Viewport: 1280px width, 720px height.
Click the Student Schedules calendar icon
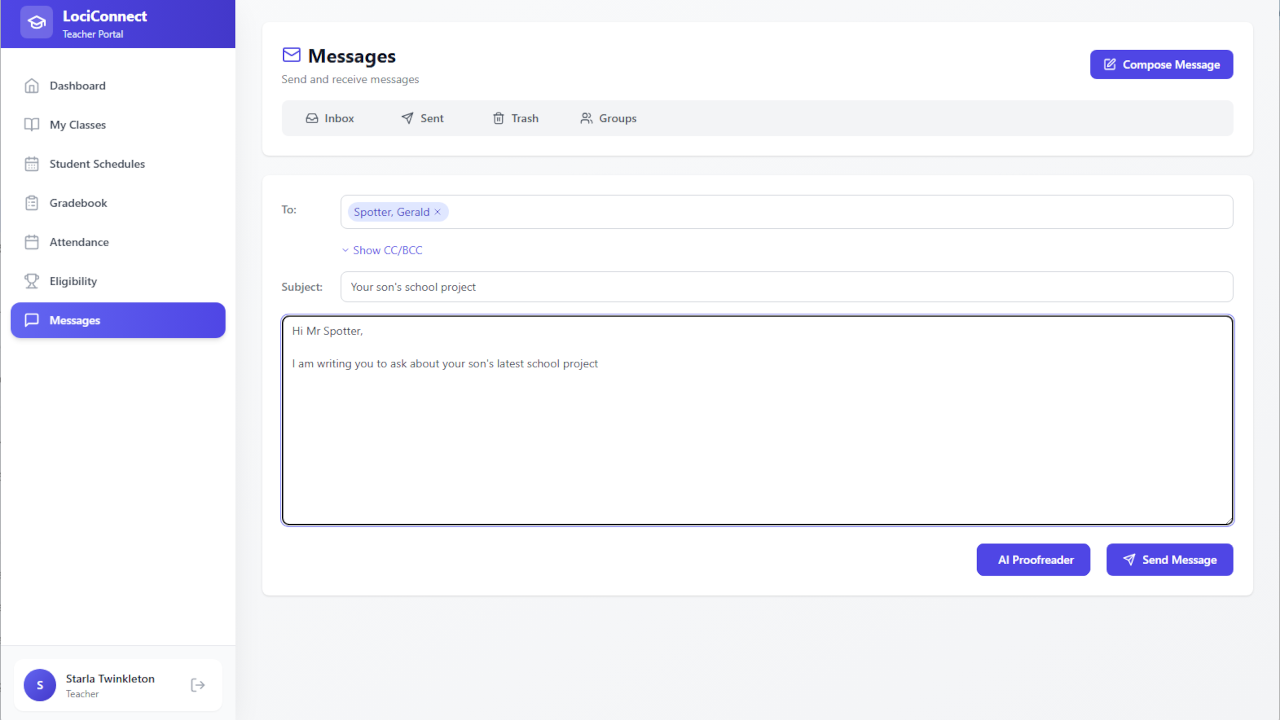32,164
